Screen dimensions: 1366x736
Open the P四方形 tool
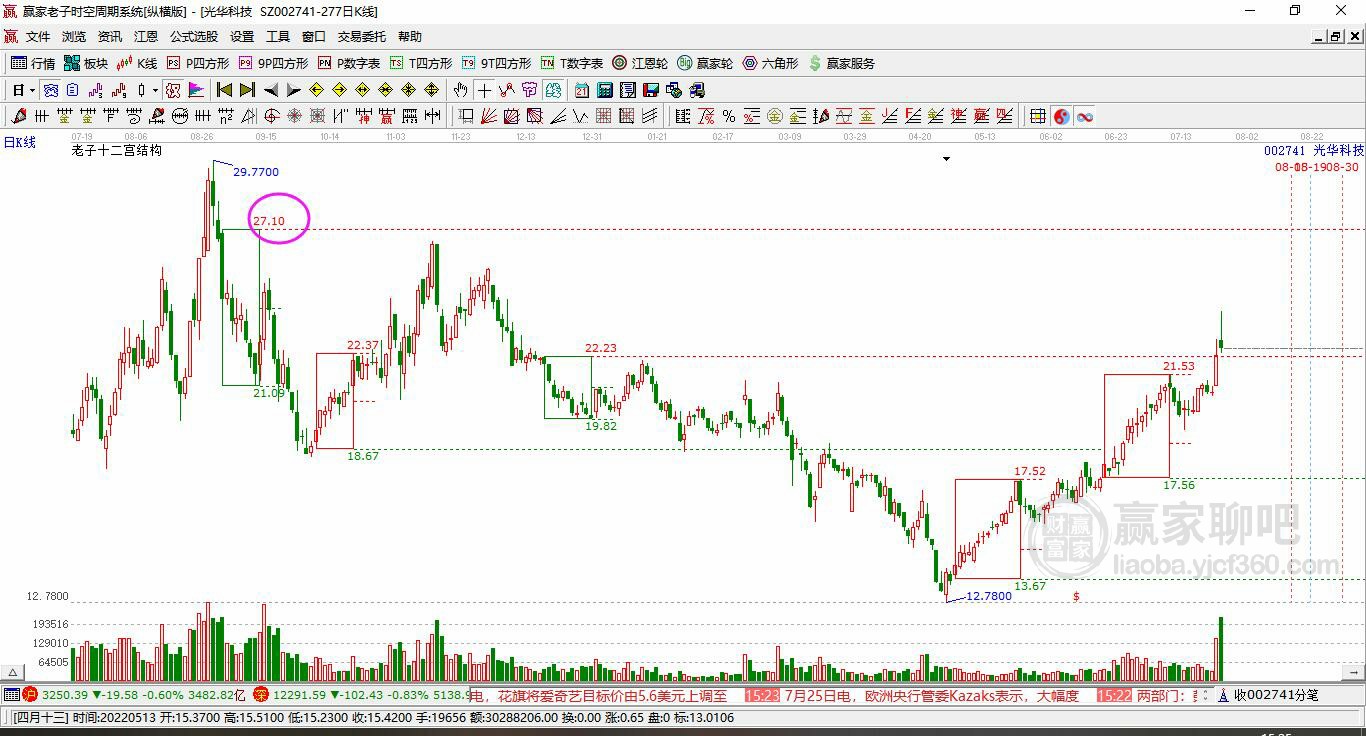click(x=198, y=63)
